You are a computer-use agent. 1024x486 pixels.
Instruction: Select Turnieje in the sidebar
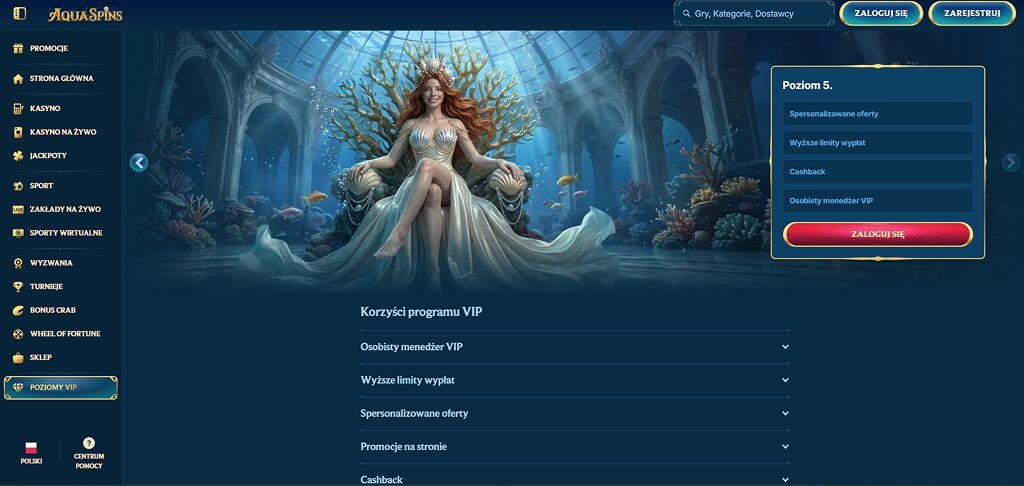point(46,287)
